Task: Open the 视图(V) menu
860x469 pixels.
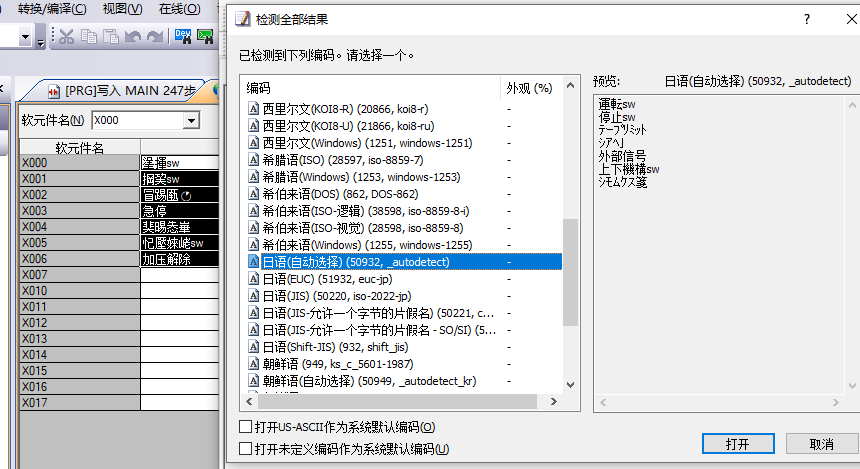Action: point(122,9)
